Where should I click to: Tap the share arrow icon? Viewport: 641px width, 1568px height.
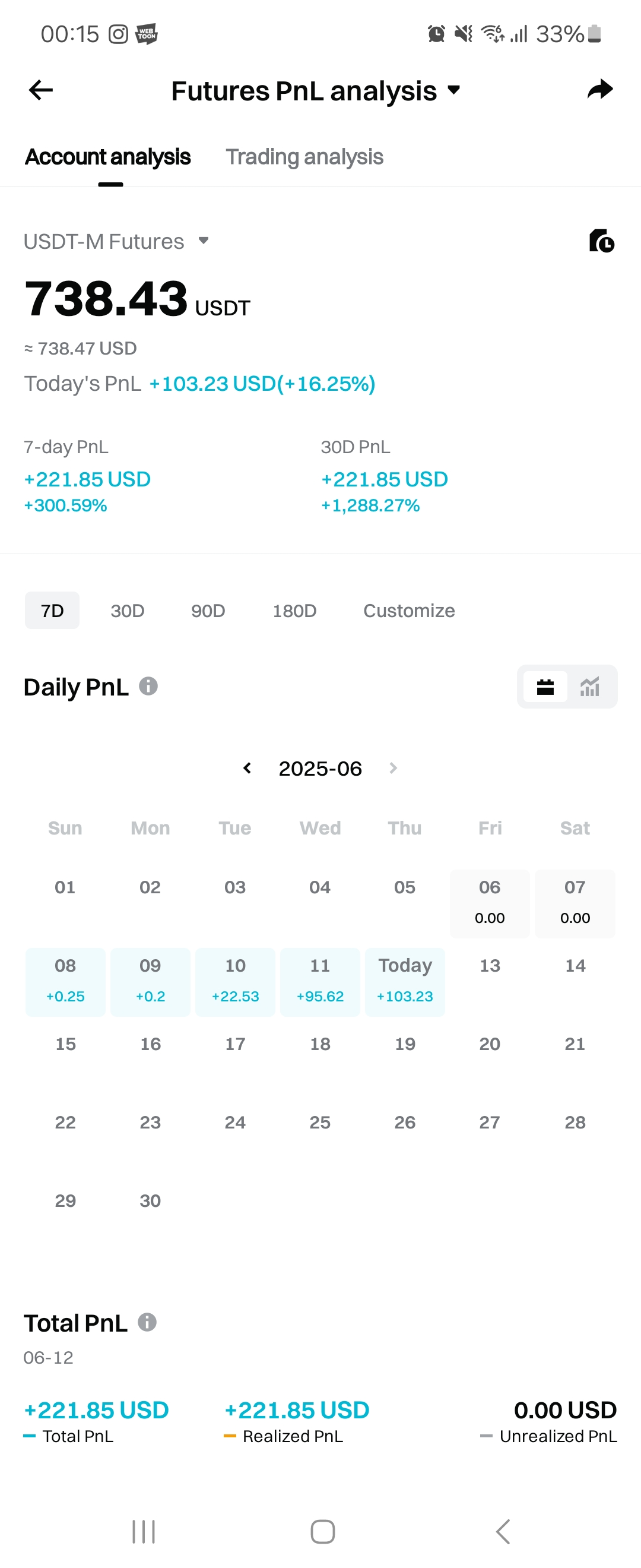point(599,90)
